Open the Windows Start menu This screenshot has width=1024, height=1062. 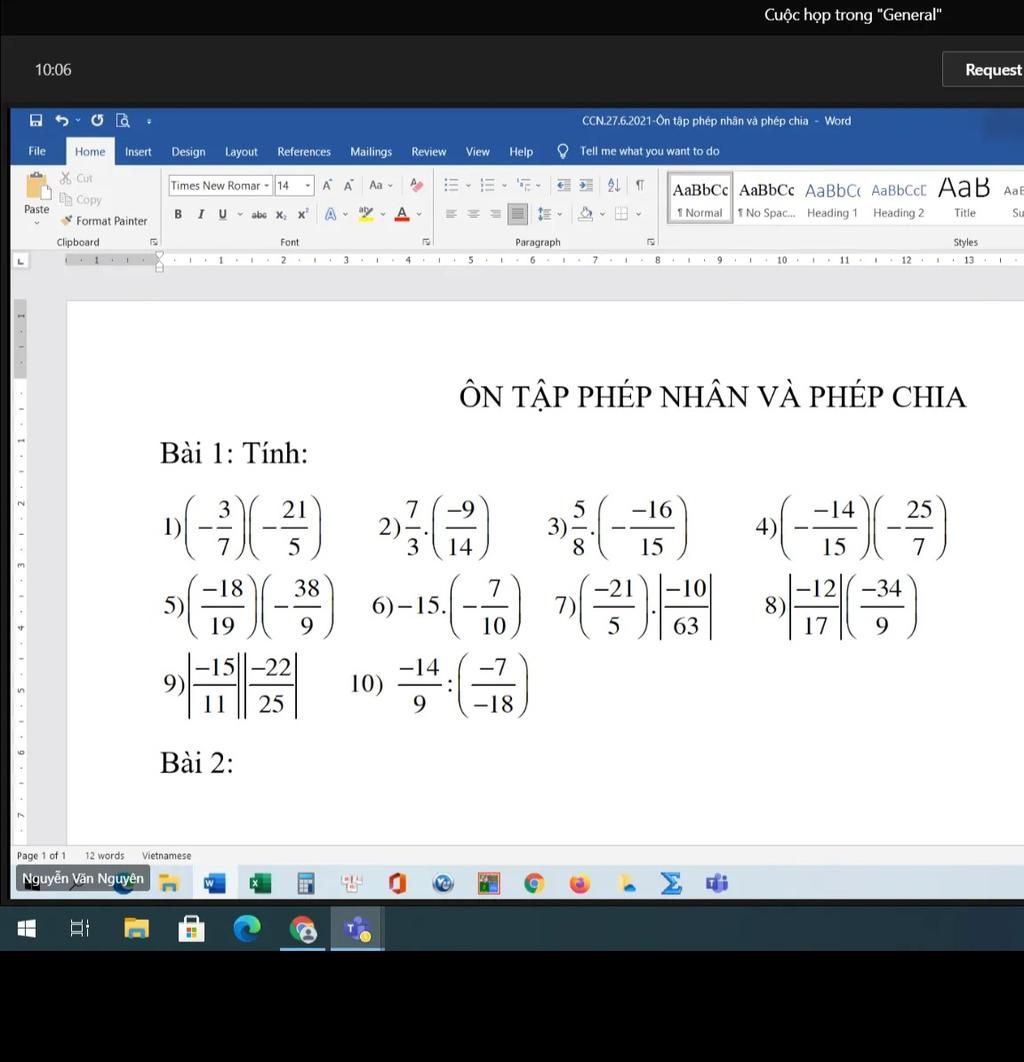tap(26, 928)
